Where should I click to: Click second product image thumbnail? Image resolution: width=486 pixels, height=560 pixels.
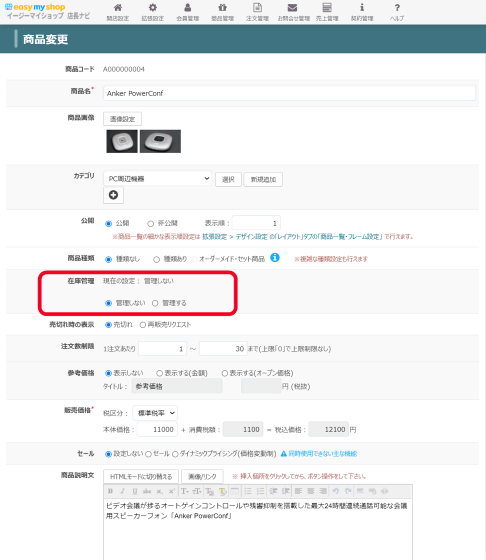click(160, 141)
